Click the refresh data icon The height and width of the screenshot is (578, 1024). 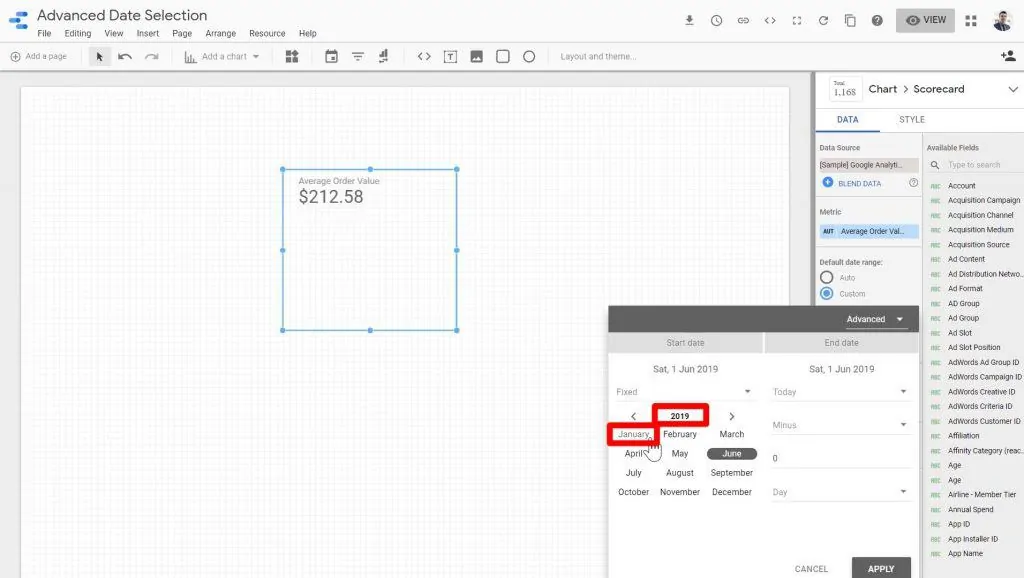tap(823, 21)
